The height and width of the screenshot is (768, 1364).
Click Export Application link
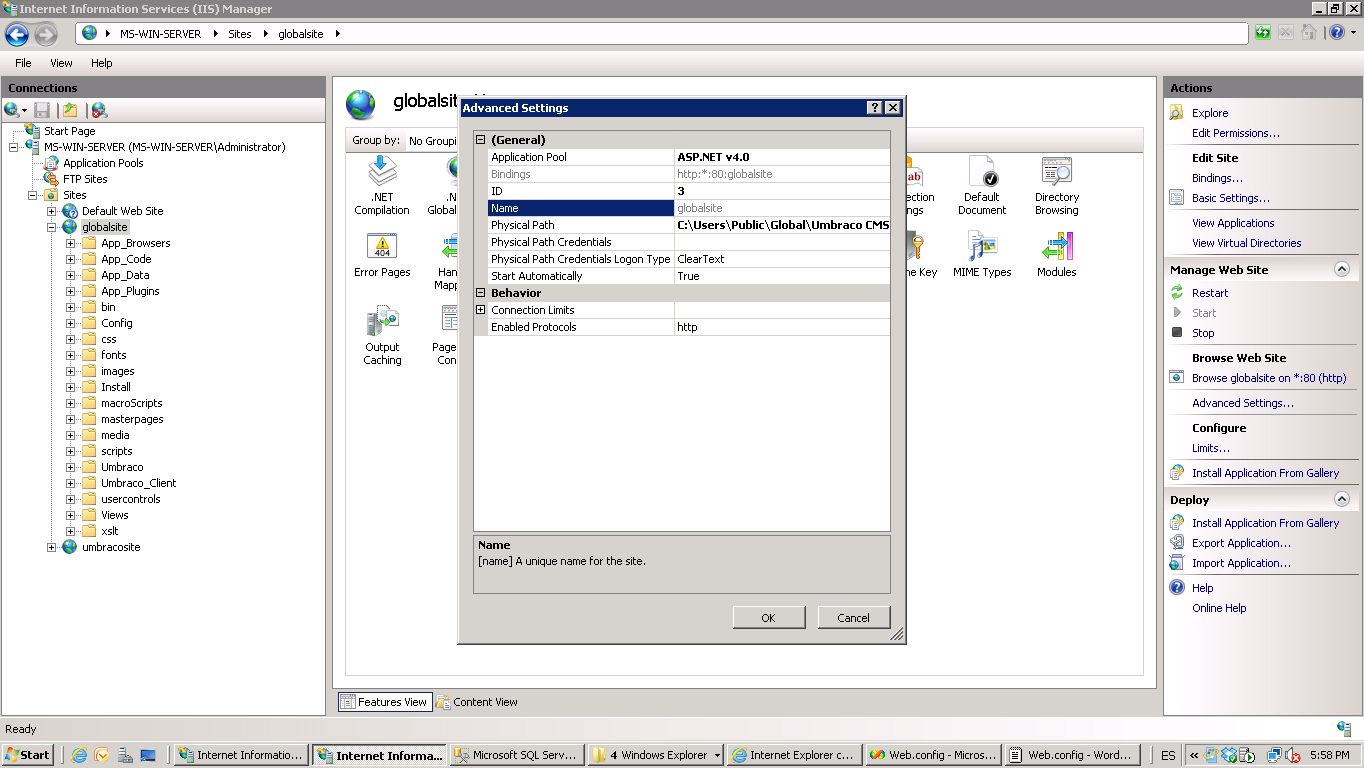click(x=1241, y=543)
